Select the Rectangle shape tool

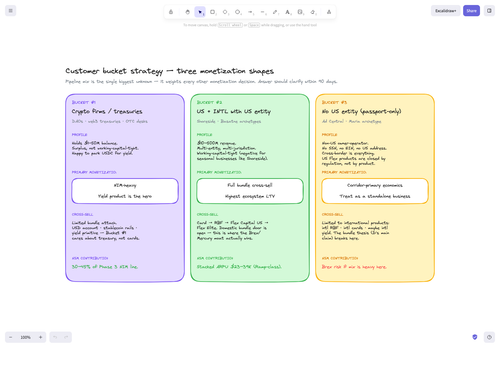pos(213,12)
